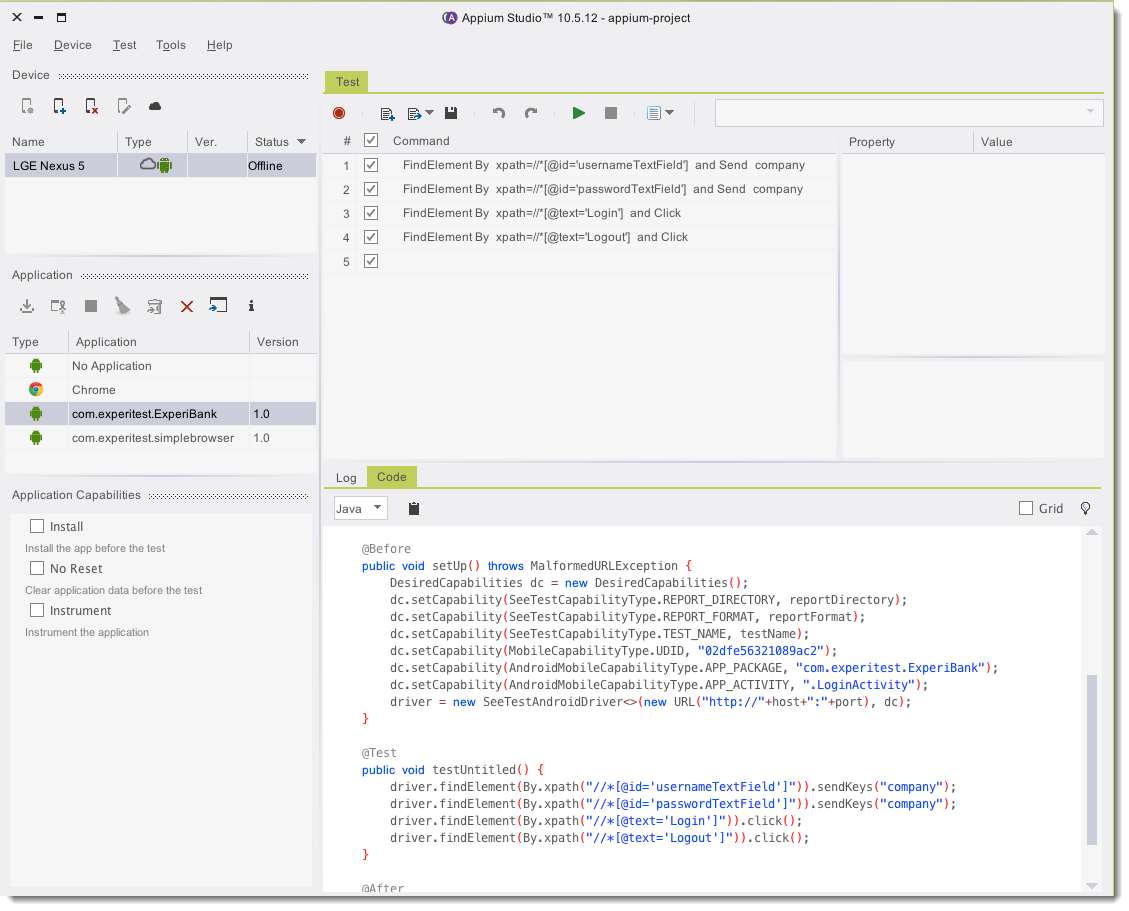This screenshot has height=911, width=1129.
Task: Toggle the No Reset checkbox
Action: tap(37, 568)
